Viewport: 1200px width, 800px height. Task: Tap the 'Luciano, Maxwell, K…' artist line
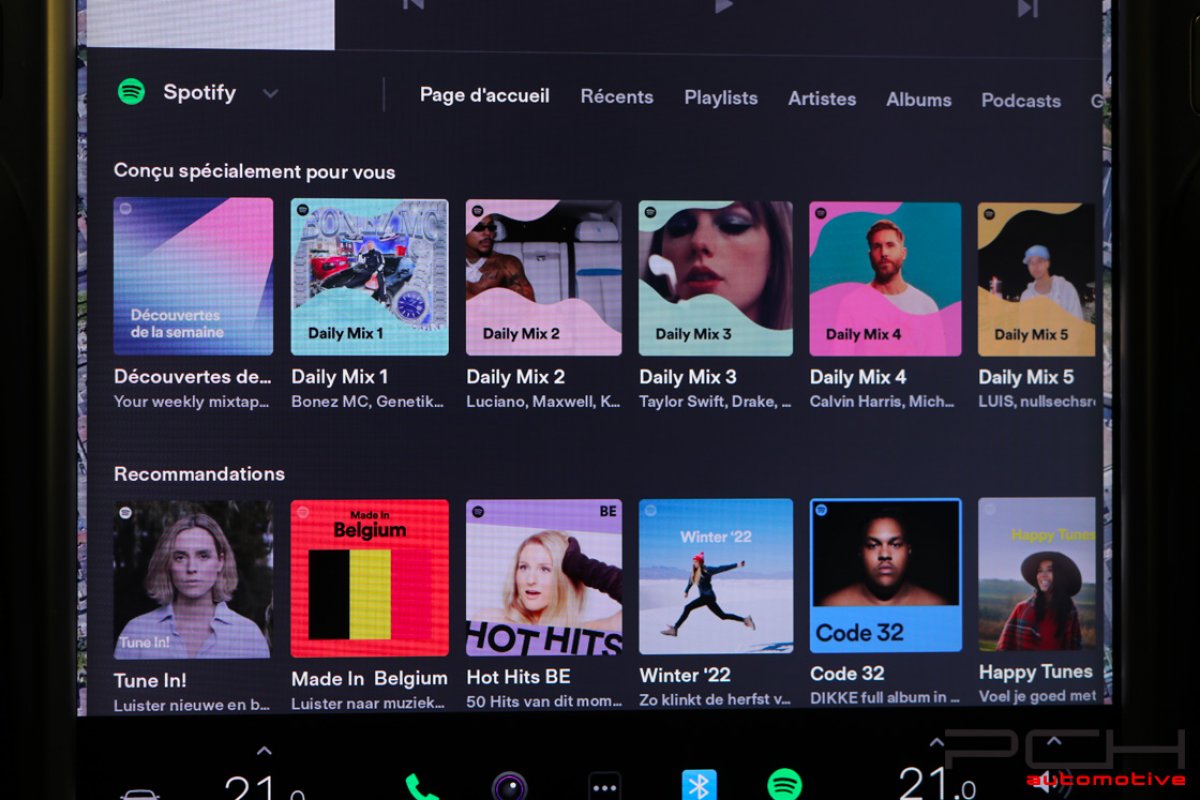[x=543, y=402]
